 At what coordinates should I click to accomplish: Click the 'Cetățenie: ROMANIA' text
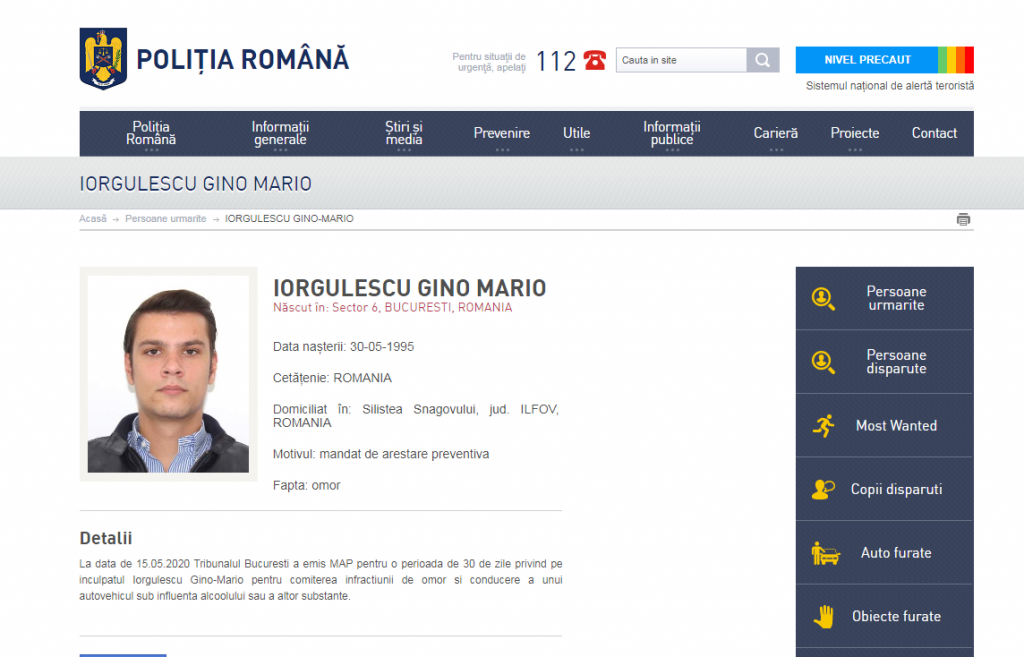click(x=332, y=378)
